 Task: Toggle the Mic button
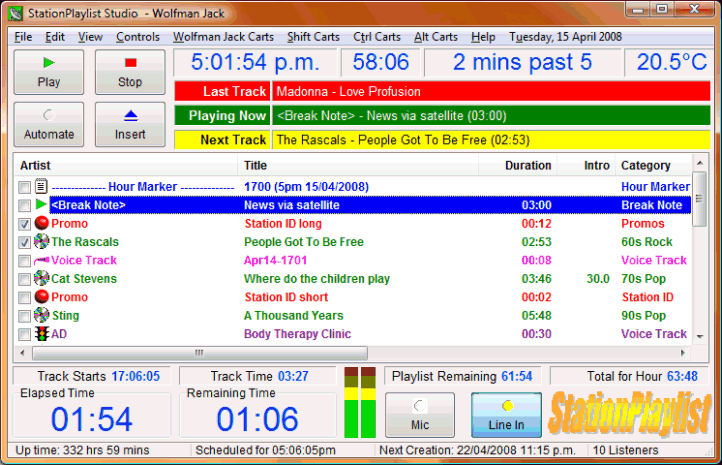[420, 414]
